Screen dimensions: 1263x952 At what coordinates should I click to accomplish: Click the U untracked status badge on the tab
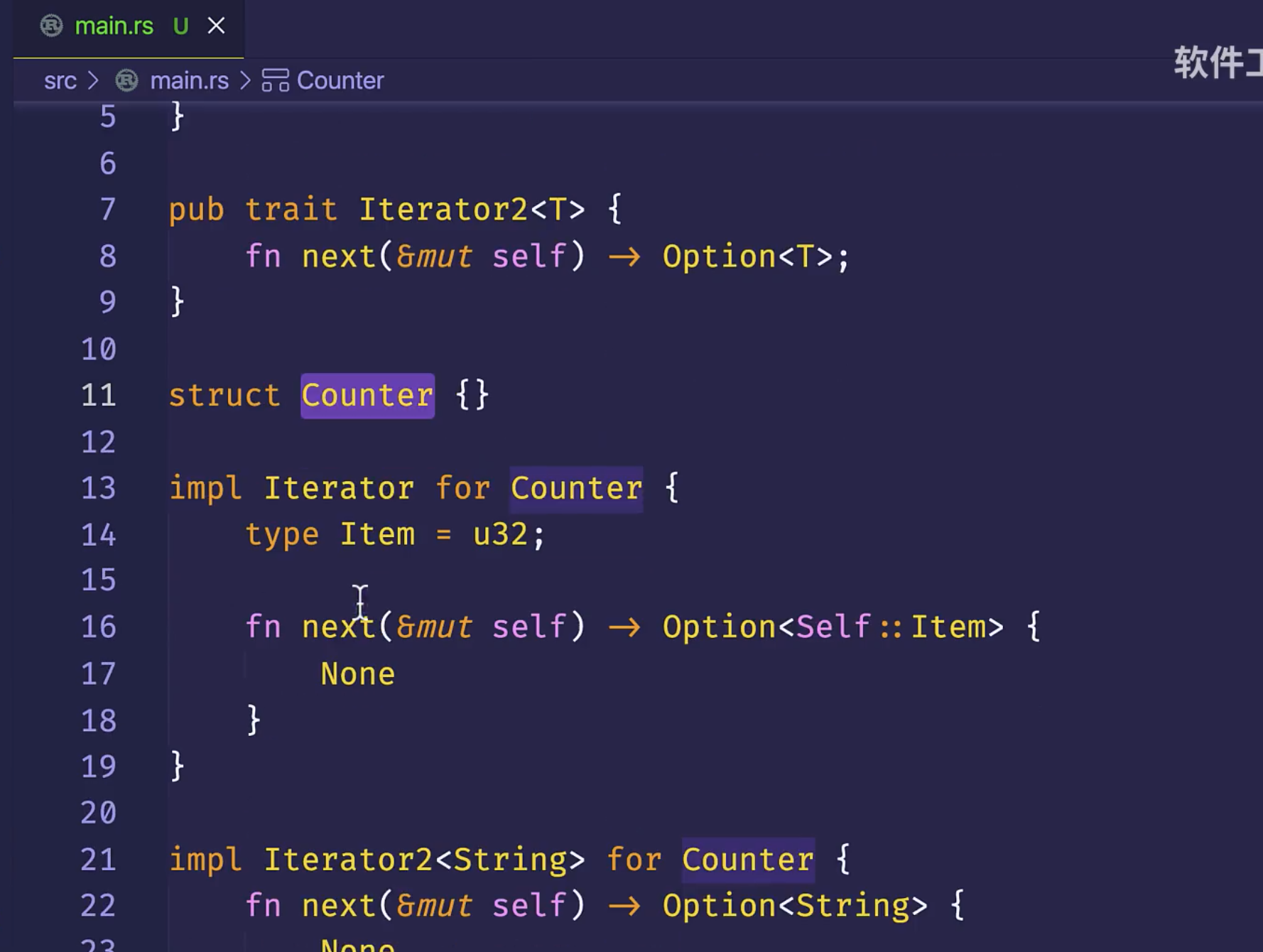tap(180, 26)
